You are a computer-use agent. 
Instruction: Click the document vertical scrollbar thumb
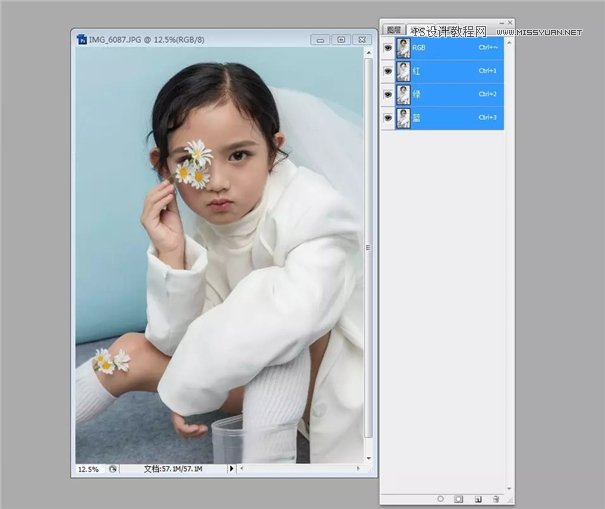368,248
